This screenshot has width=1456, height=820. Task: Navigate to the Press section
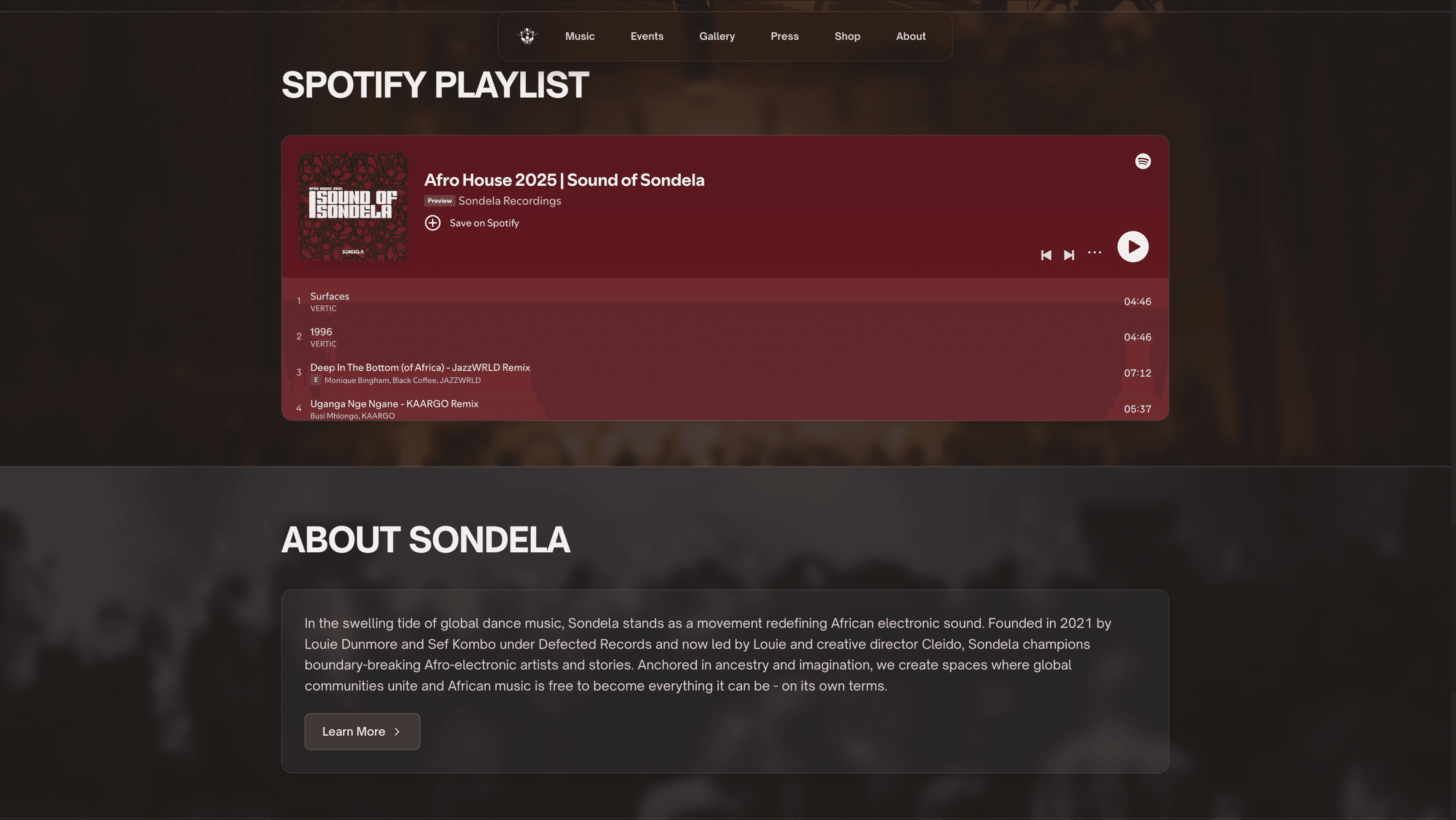click(785, 36)
